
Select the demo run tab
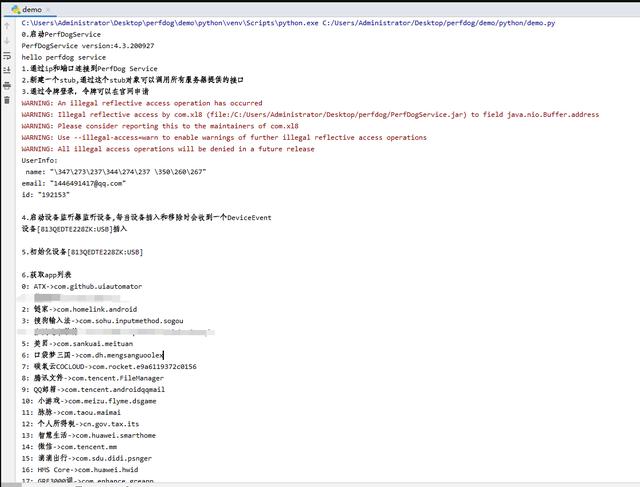click(31, 9)
